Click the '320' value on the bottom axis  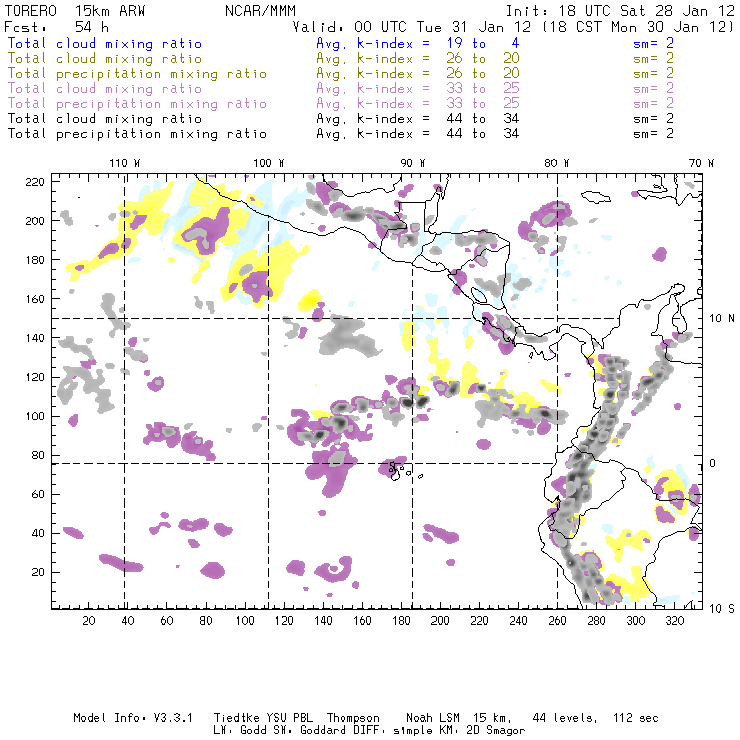click(674, 621)
